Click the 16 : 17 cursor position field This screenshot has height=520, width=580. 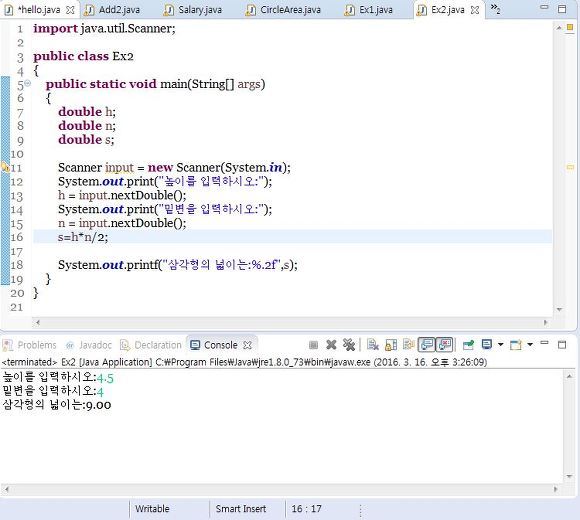307,509
